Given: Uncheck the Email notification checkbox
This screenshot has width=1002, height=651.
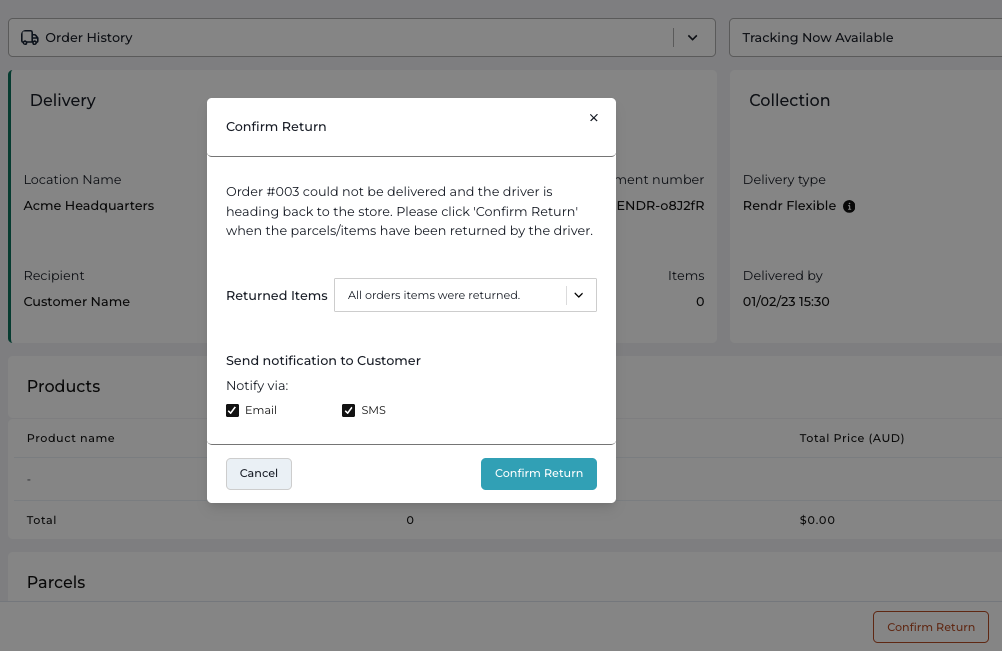Looking at the screenshot, I should coord(233,410).
